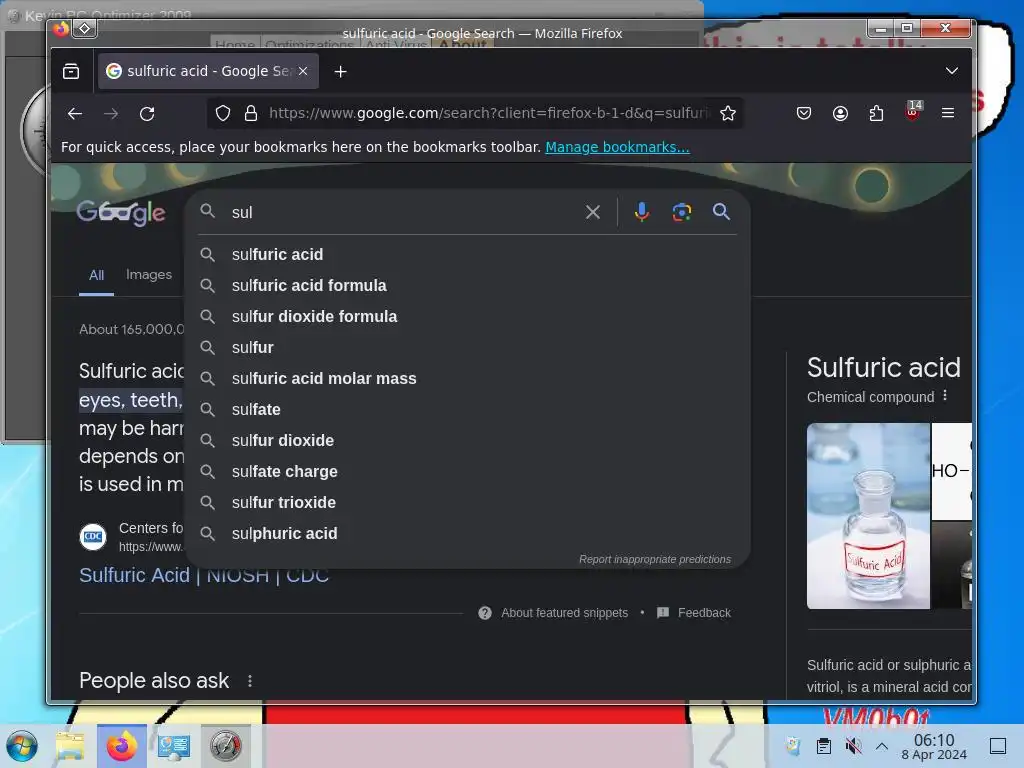Viewport: 1024px width, 768px height.
Task: Click the CDC site favicon
Action: pyautogui.click(x=93, y=537)
